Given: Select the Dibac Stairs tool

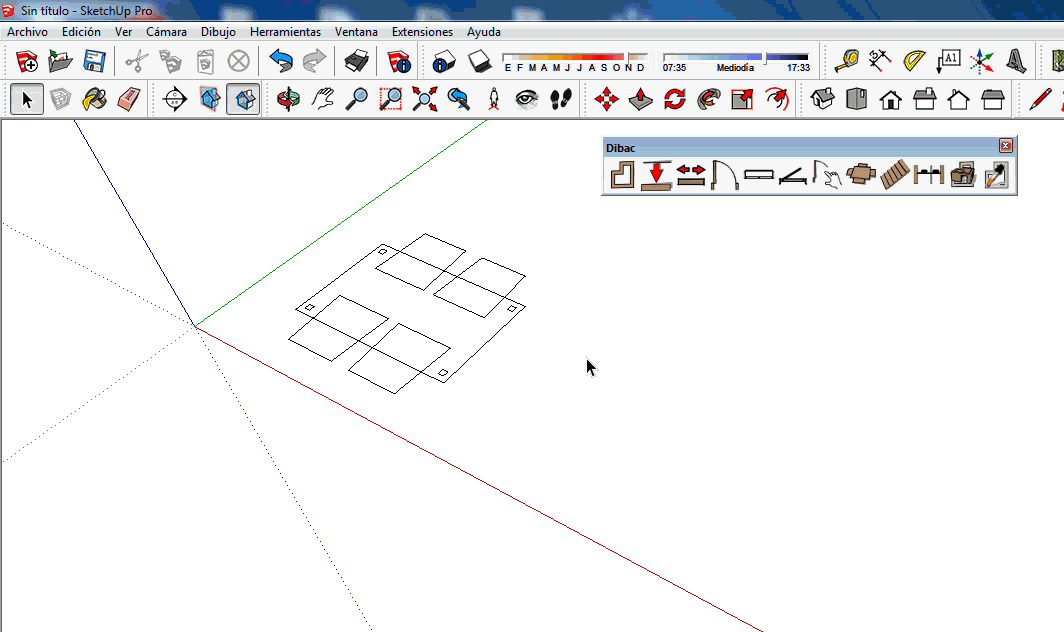Looking at the screenshot, I should click(895, 176).
